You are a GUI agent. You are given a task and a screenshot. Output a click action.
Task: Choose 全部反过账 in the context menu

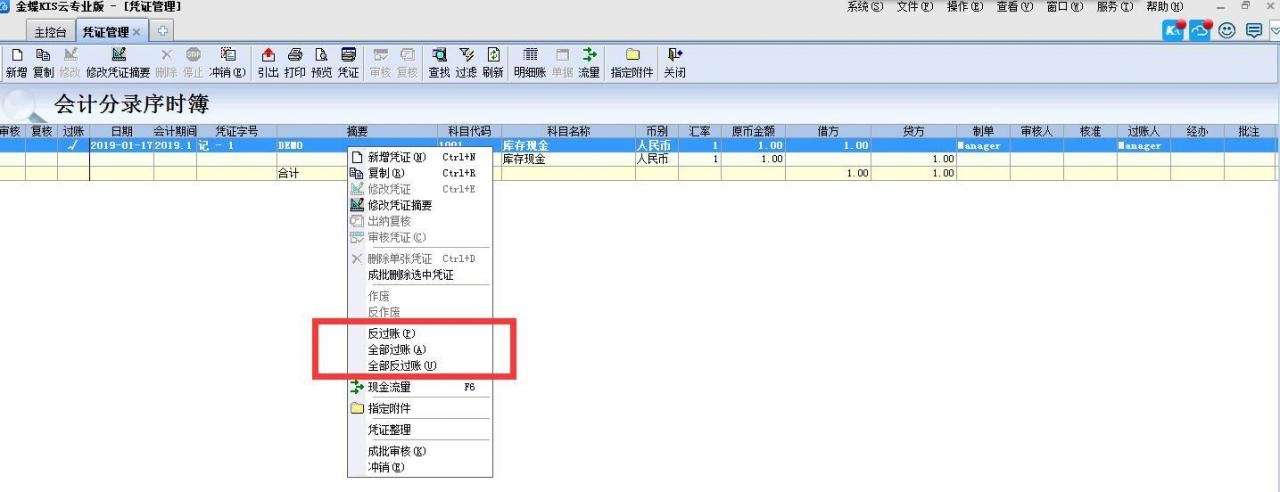point(419,365)
